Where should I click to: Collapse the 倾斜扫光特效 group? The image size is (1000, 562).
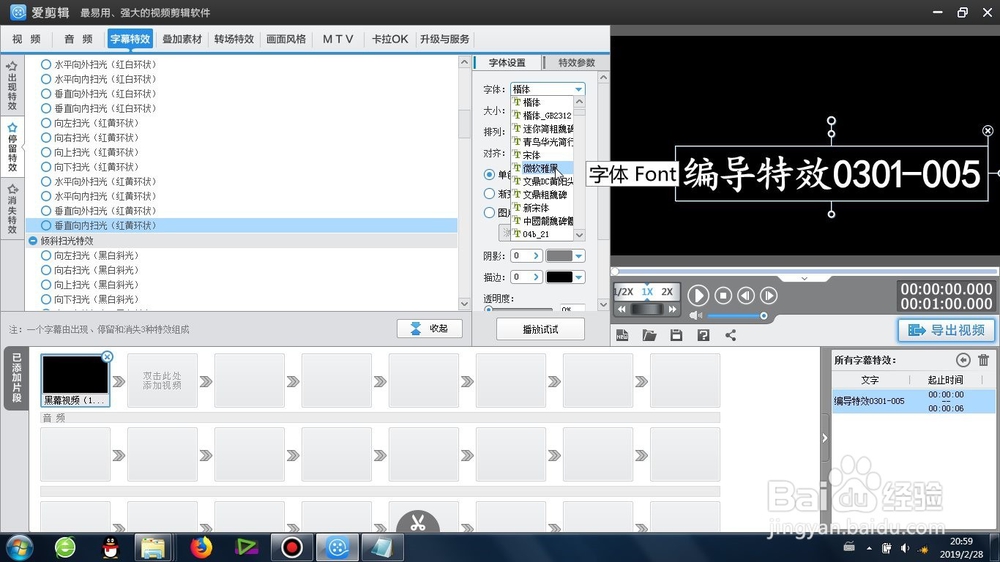[x=33, y=240]
